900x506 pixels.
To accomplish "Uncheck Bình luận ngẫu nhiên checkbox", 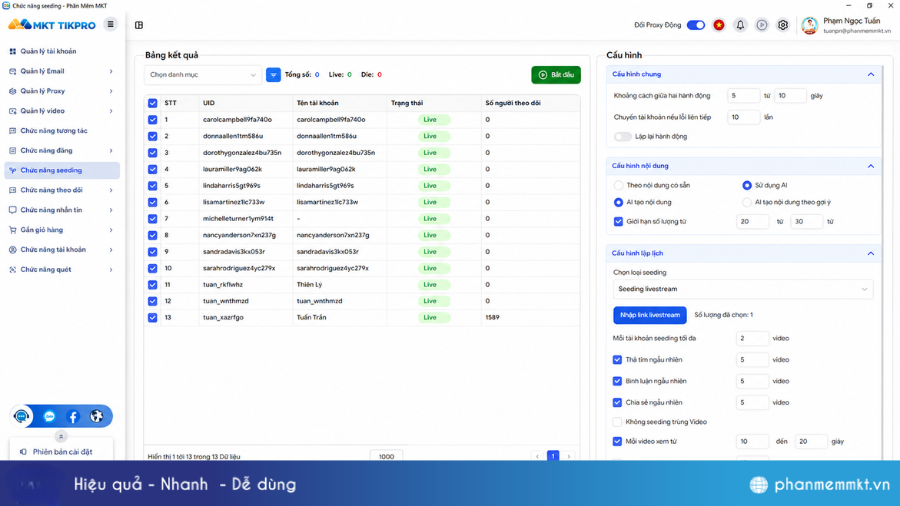I will click(x=617, y=381).
